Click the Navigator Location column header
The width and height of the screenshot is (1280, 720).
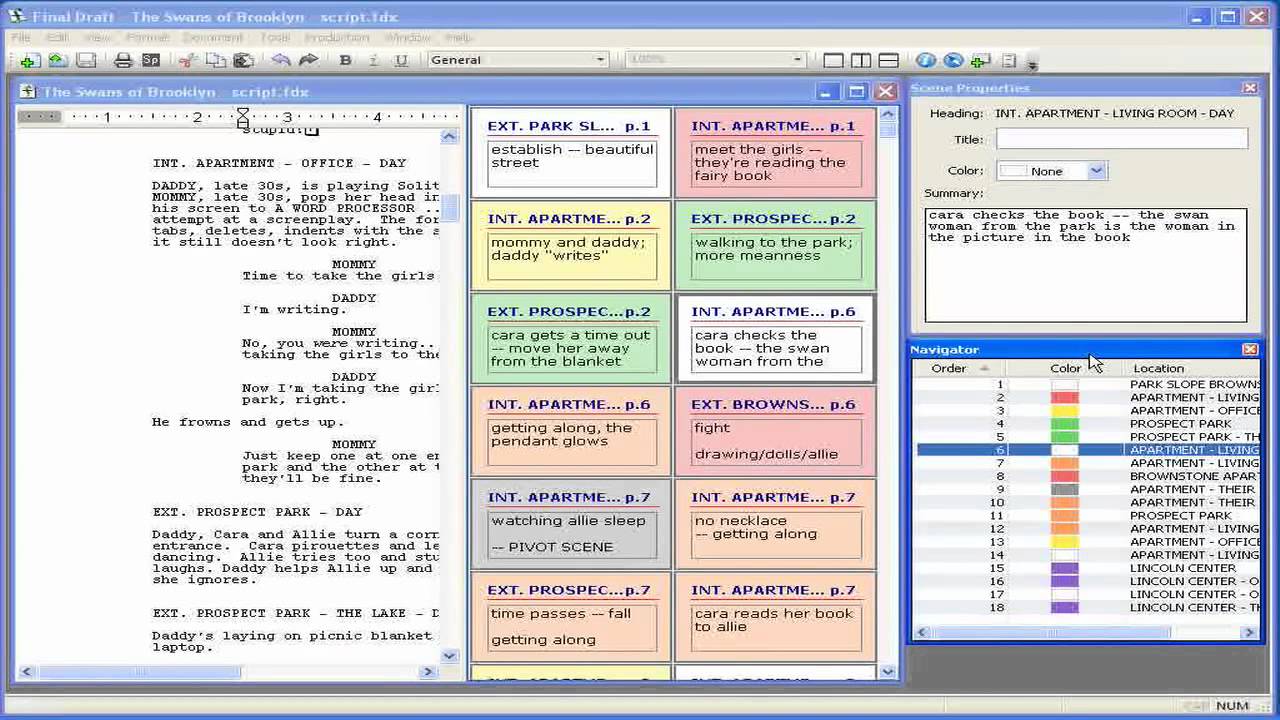point(1158,368)
